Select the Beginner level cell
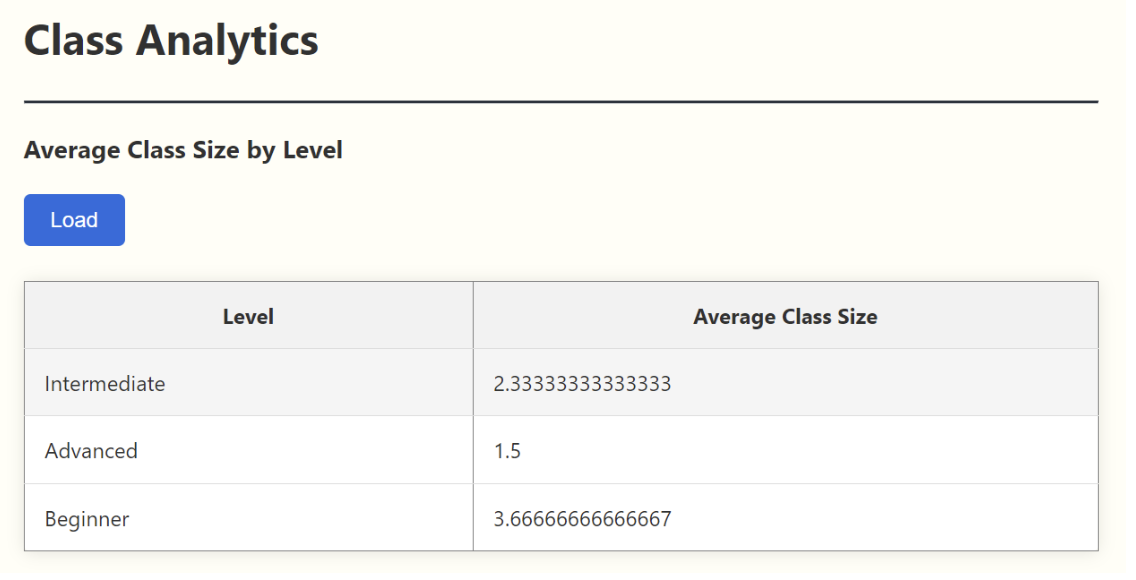Screen dimensions: 1136x580 [87, 519]
